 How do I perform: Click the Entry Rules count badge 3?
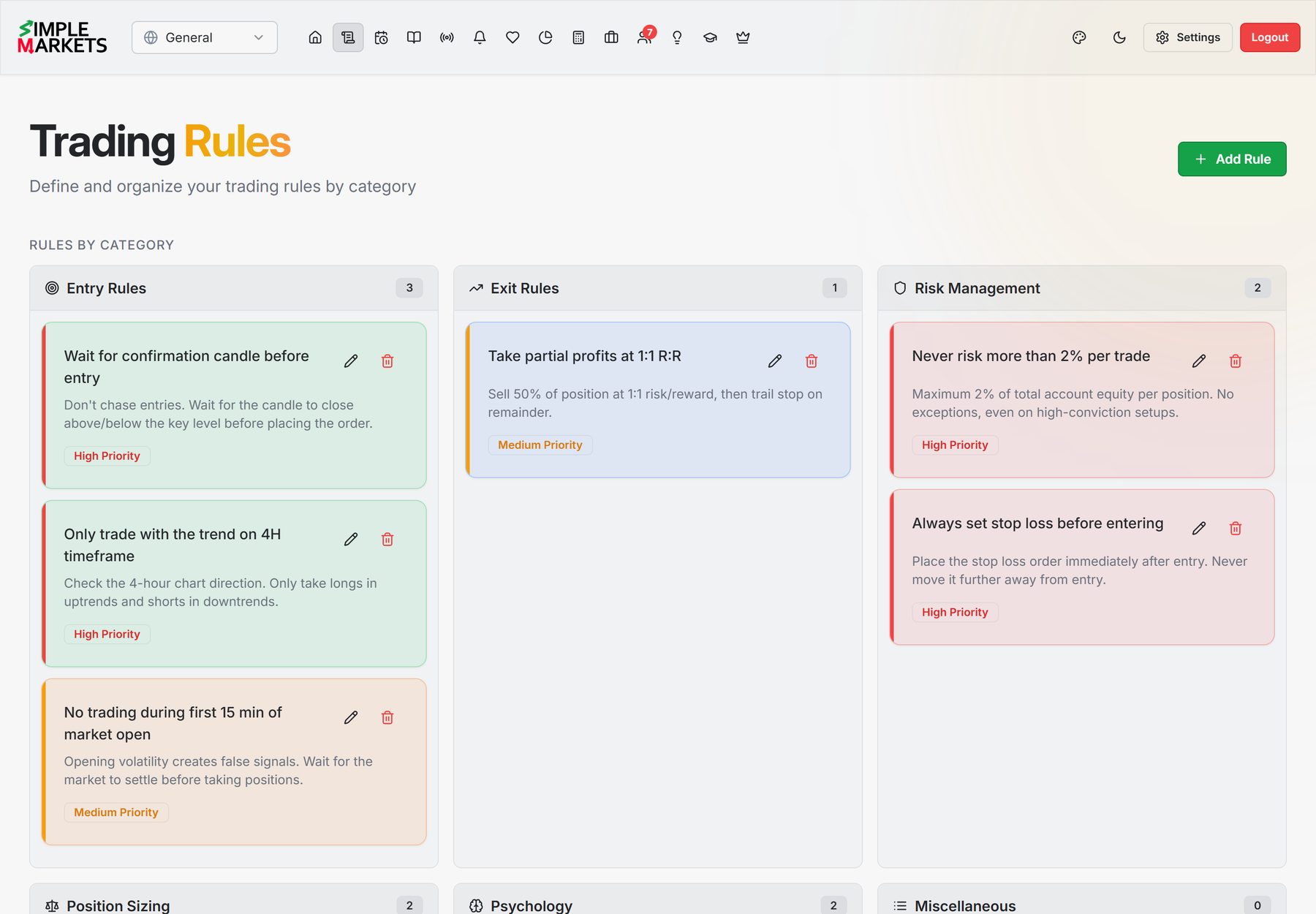(x=409, y=288)
